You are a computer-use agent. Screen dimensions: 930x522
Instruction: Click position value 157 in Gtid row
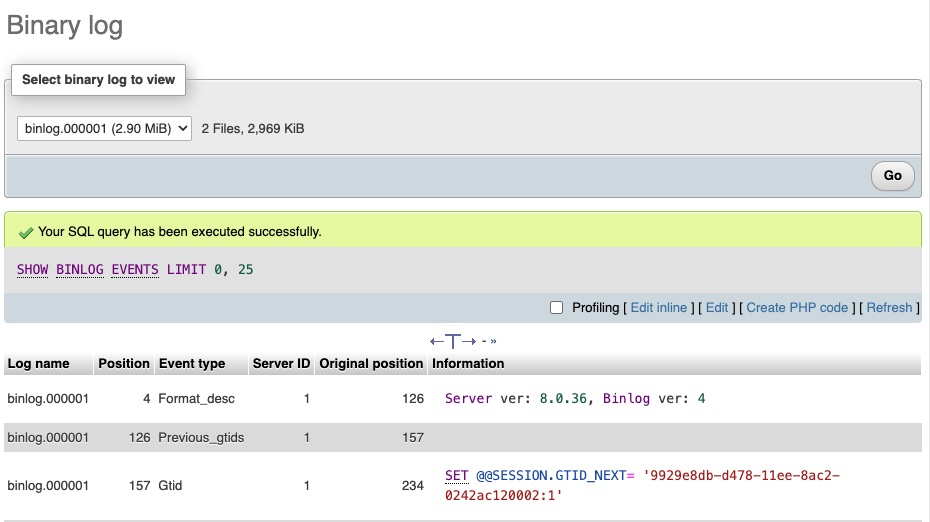(x=139, y=485)
